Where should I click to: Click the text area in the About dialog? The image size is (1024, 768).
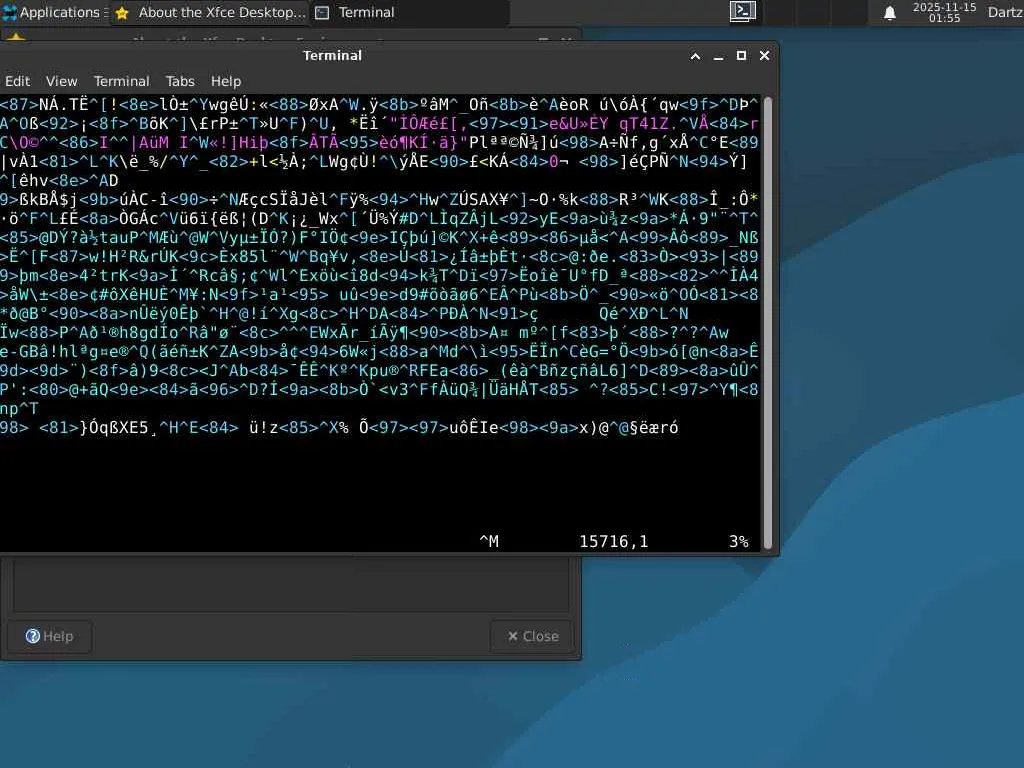click(291, 585)
